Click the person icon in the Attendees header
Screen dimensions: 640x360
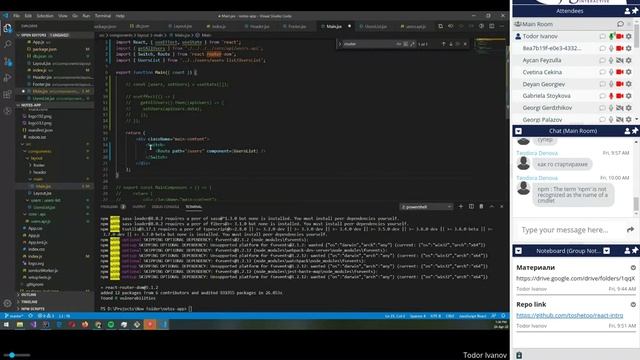coord(627,11)
